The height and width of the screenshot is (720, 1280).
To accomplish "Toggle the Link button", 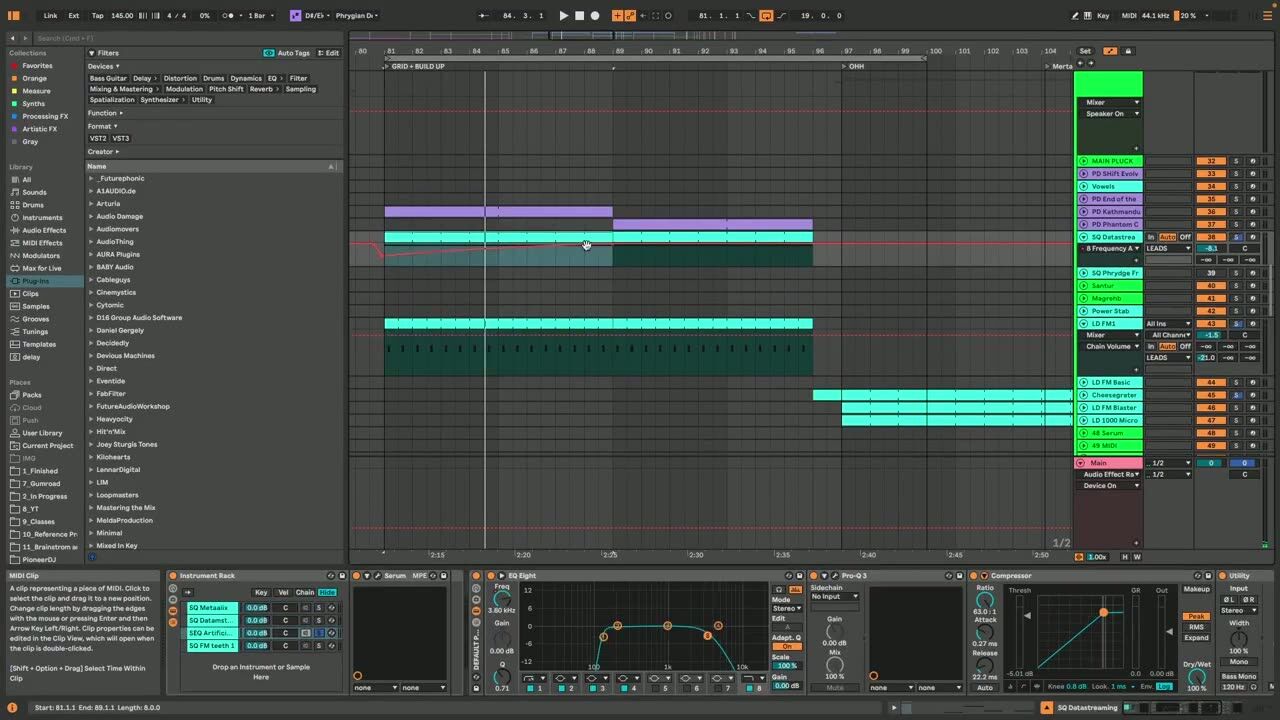I will [50, 16].
